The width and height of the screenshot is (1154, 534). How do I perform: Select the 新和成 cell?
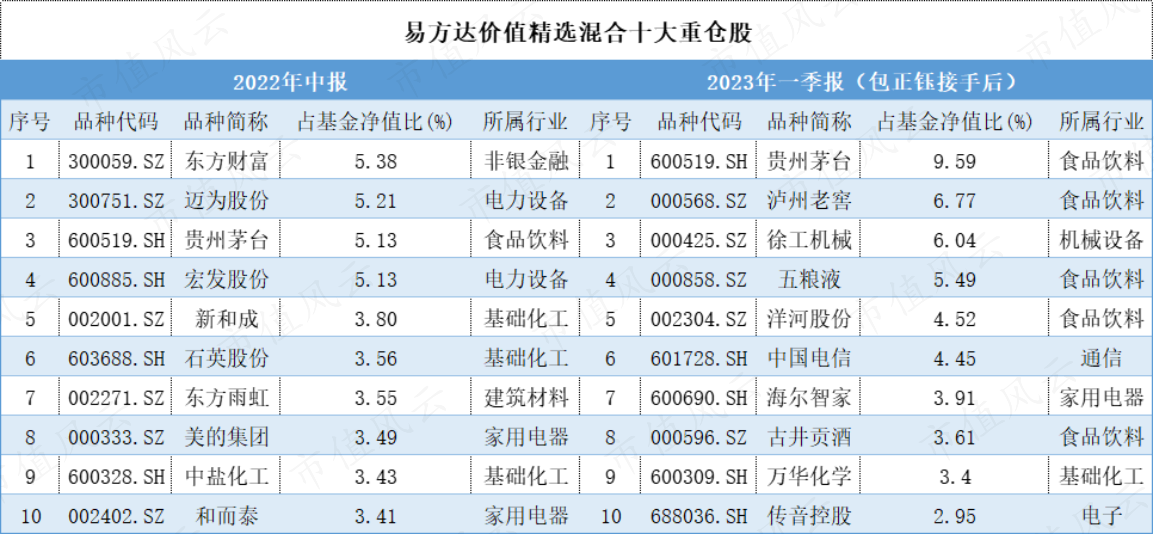(227, 319)
